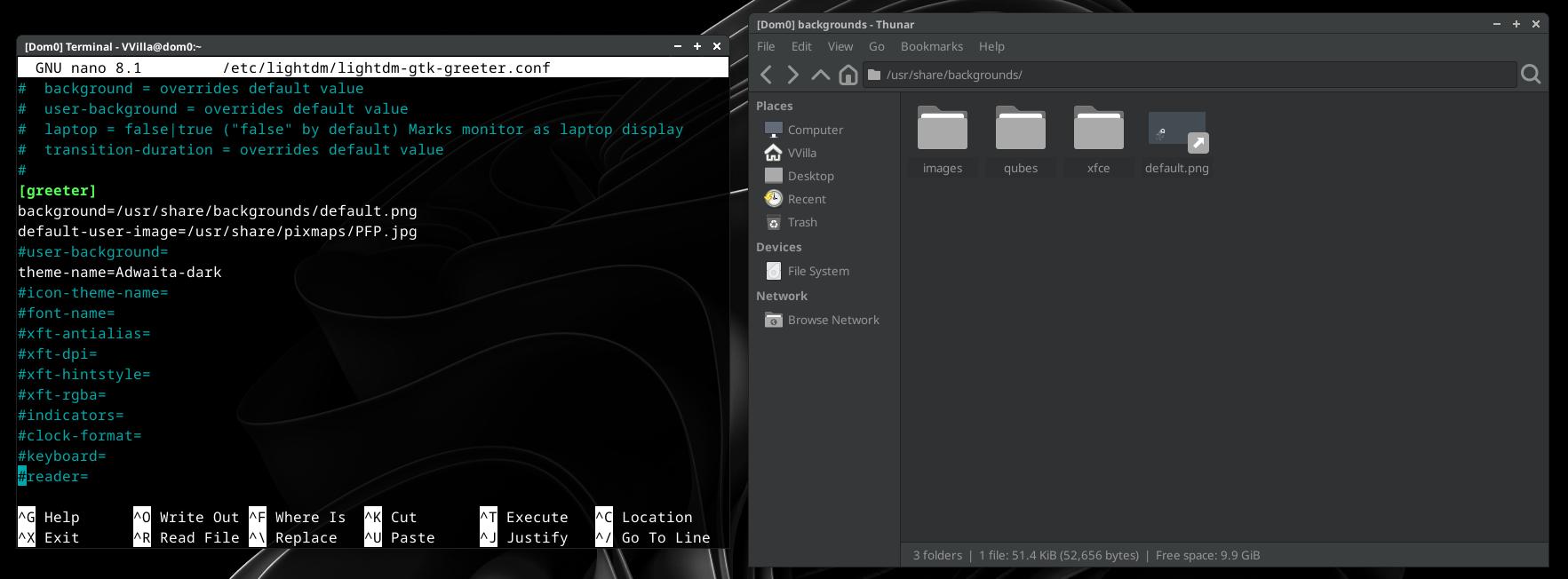Viewport: 1568px width, 579px height.
Task: Select the qubes folder icon
Action: coord(1020,130)
